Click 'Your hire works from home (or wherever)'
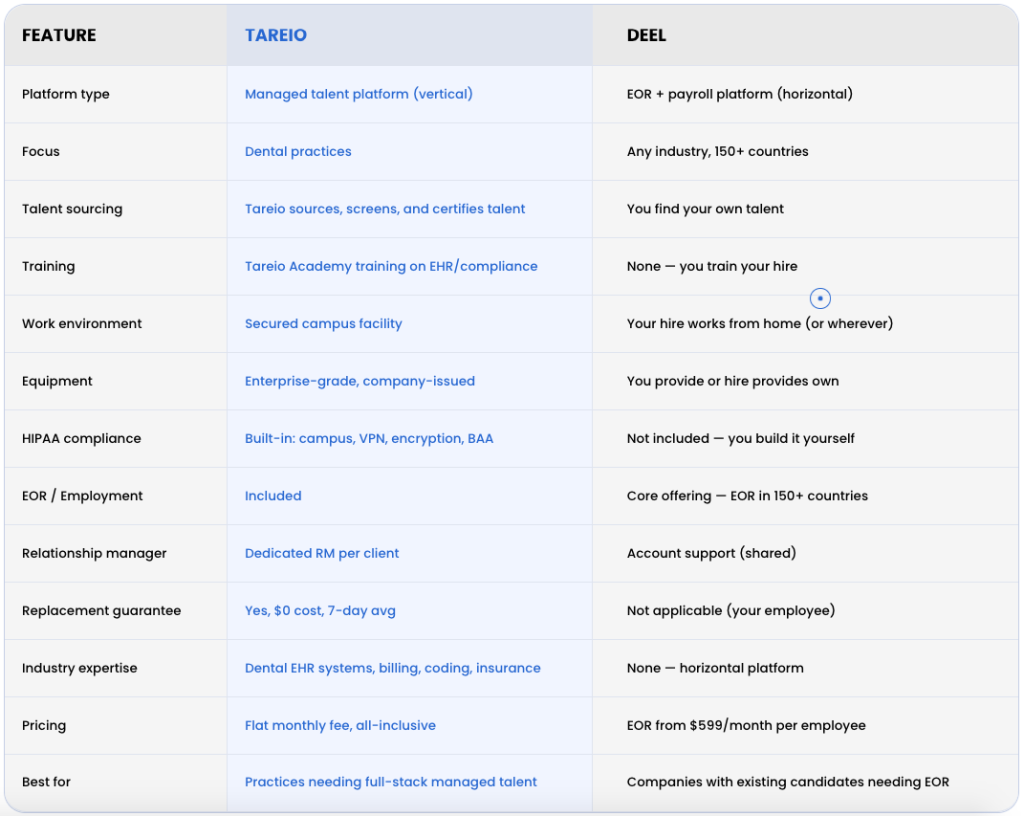Viewport: 1024px width, 816px height. tap(760, 324)
